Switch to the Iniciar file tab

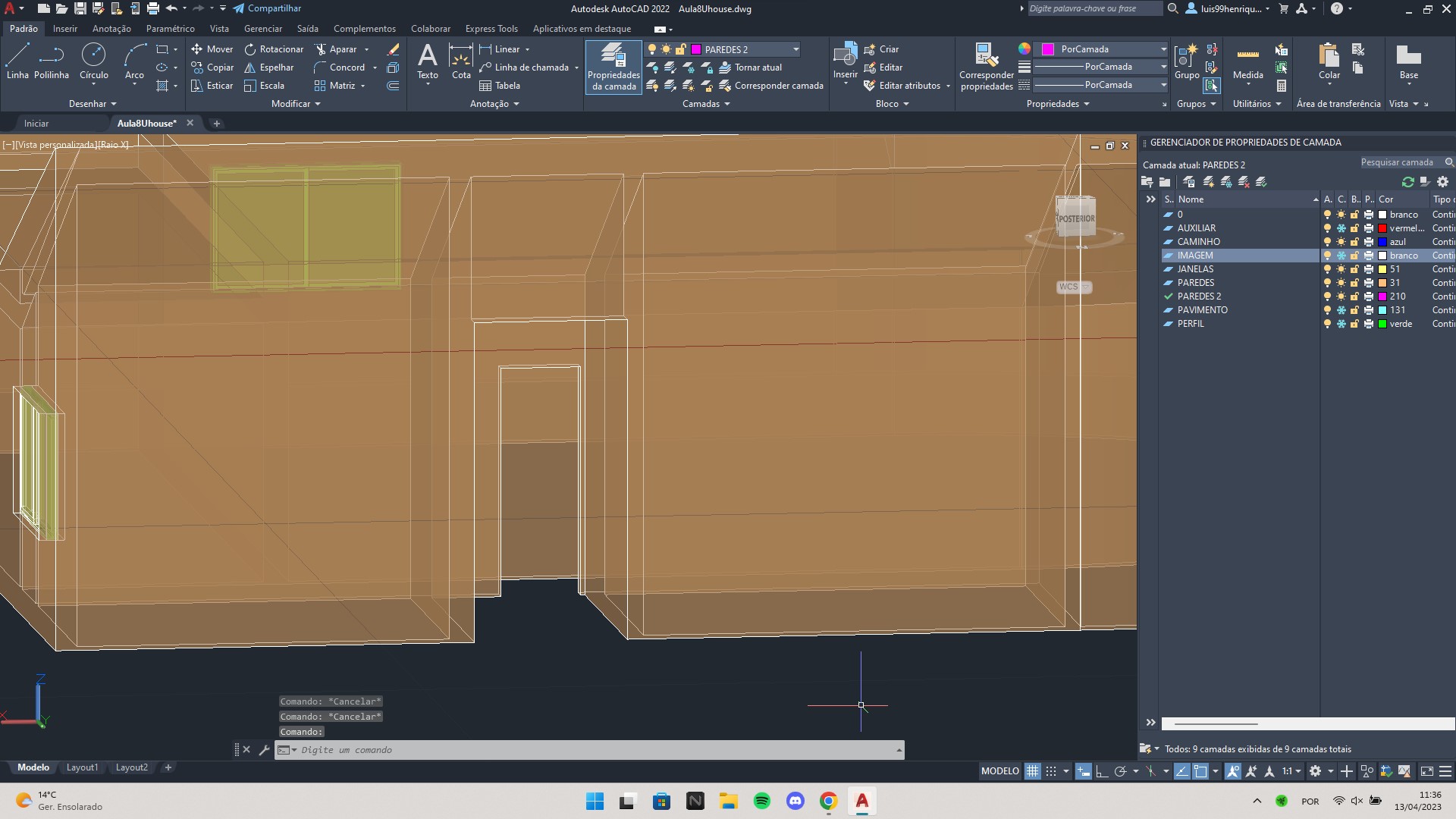pyautogui.click(x=36, y=123)
